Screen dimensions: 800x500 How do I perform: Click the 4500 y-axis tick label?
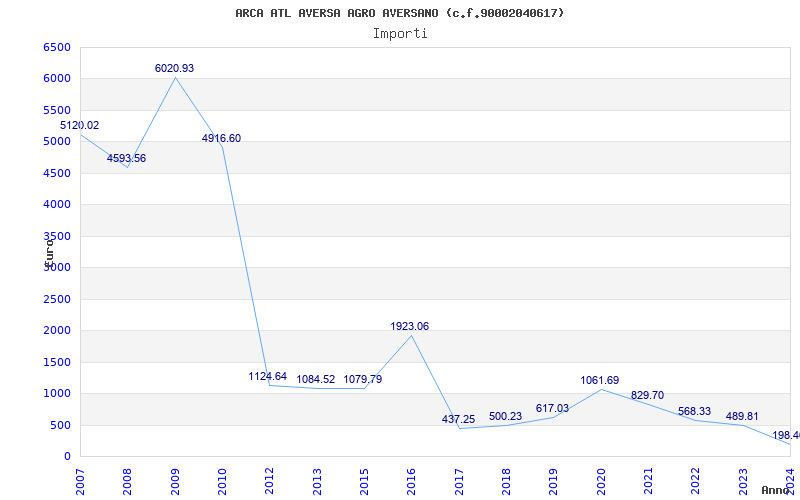click(x=57, y=173)
